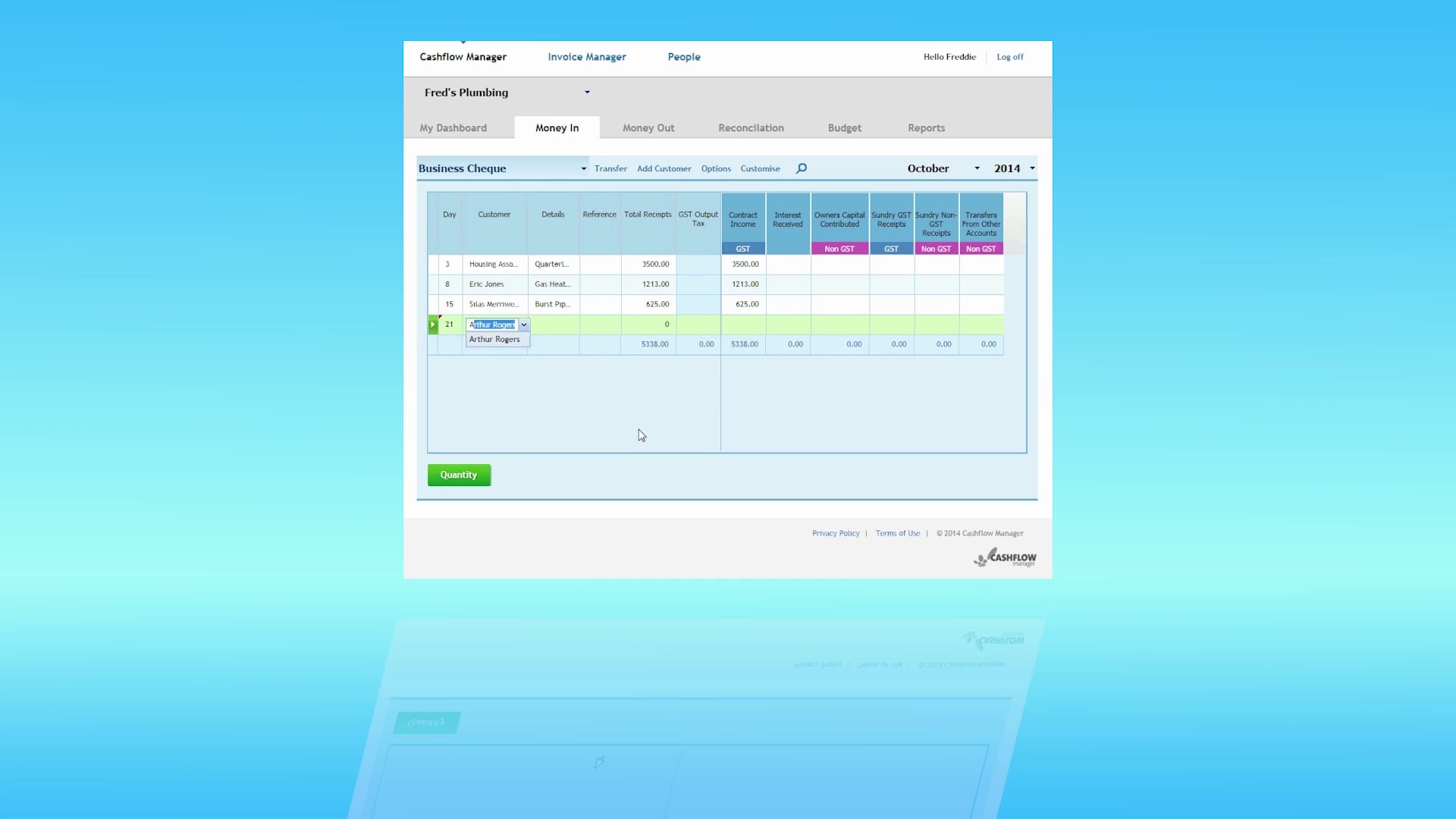Click the Customise link
This screenshot has width=1456, height=819.
coord(760,168)
